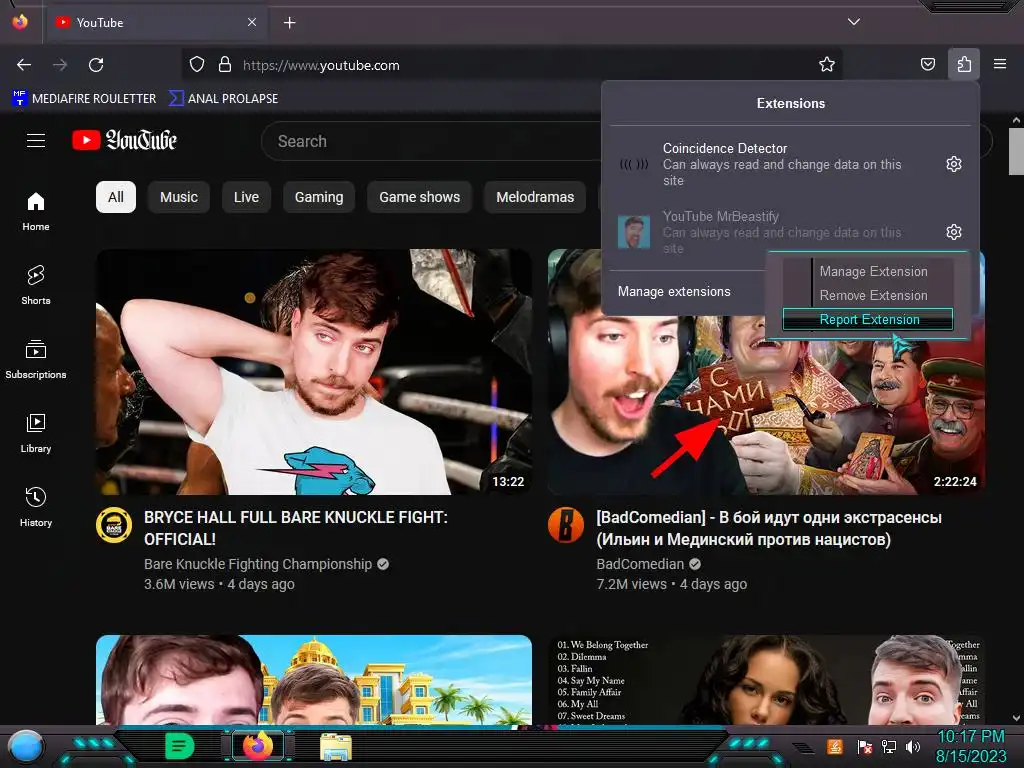
Task: Select the Gaming filter chip
Action: pos(319,197)
